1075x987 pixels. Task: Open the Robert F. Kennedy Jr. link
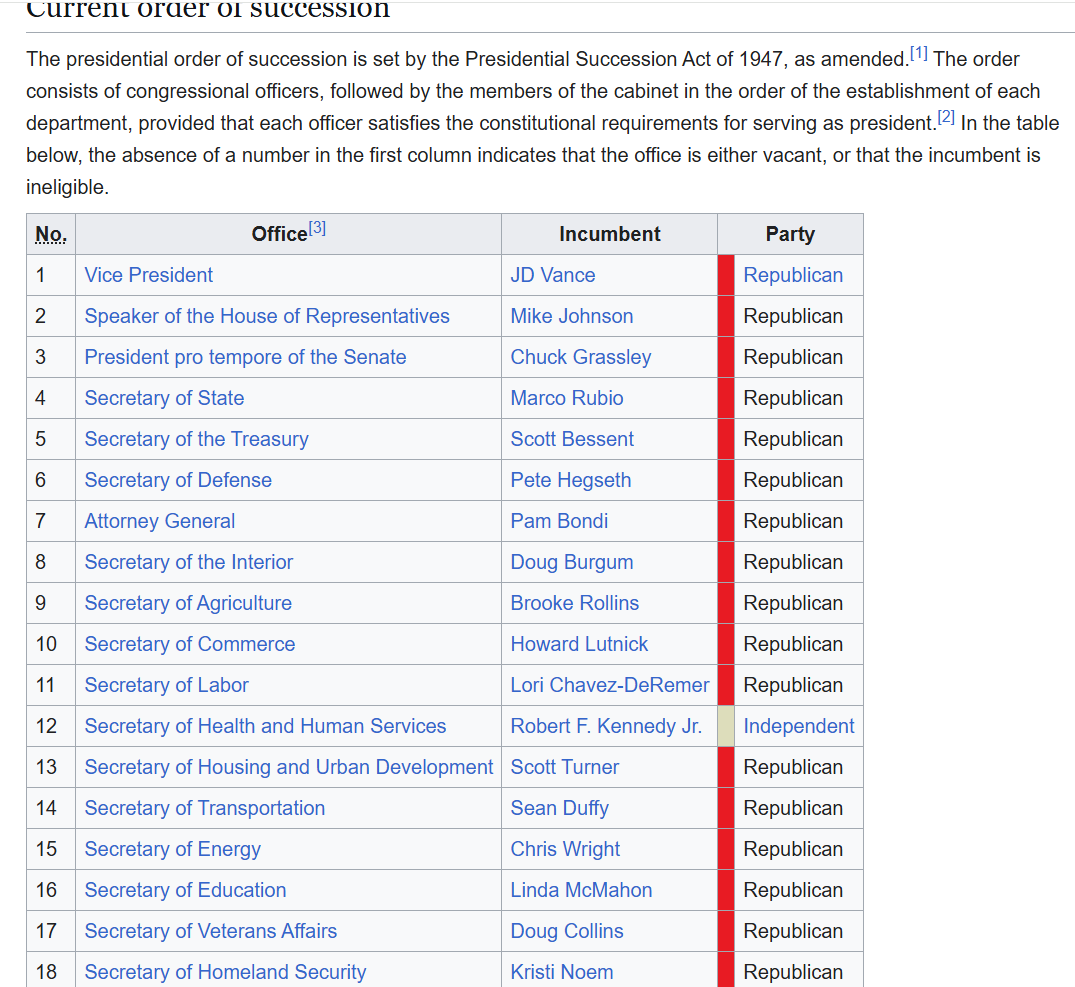[606, 726]
